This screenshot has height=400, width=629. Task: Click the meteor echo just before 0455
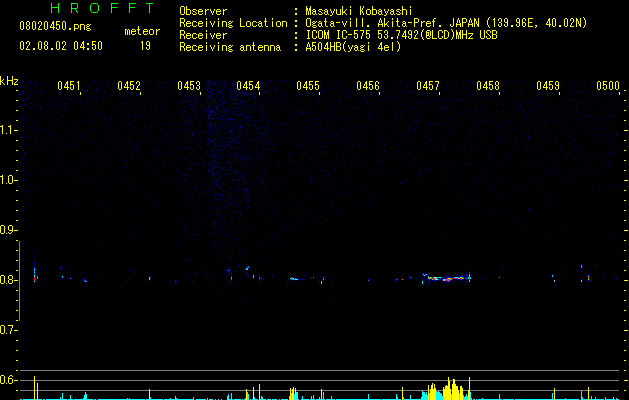(294, 278)
